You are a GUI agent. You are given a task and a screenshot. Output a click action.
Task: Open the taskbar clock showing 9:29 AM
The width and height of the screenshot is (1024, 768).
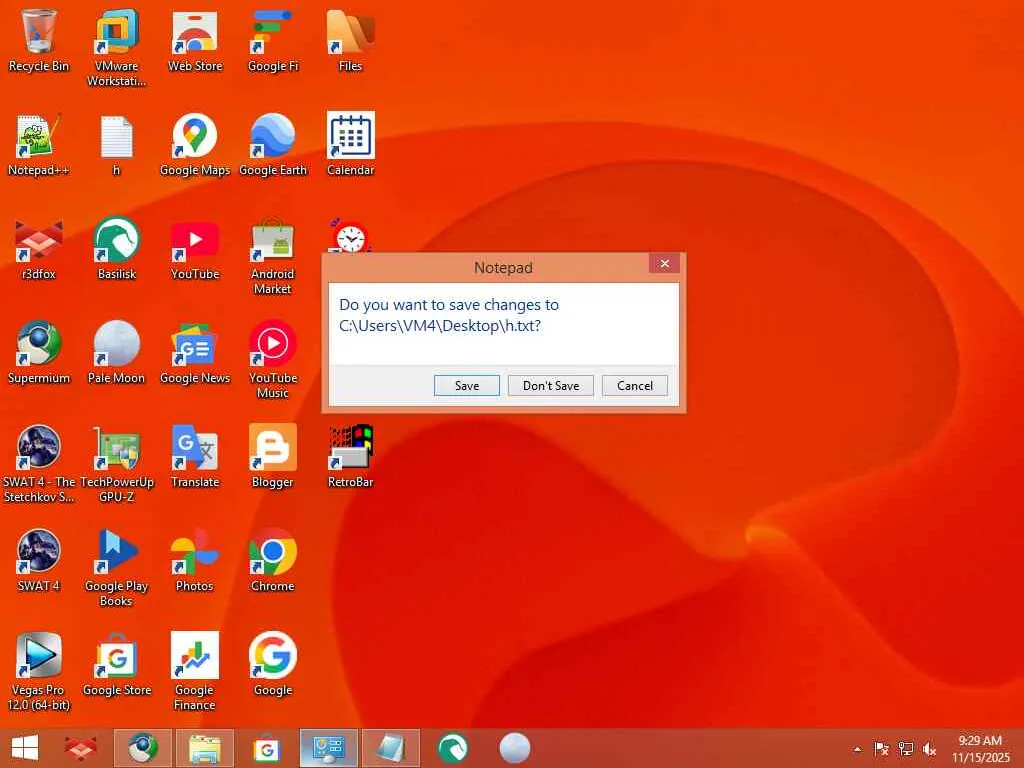click(x=980, y=748)
